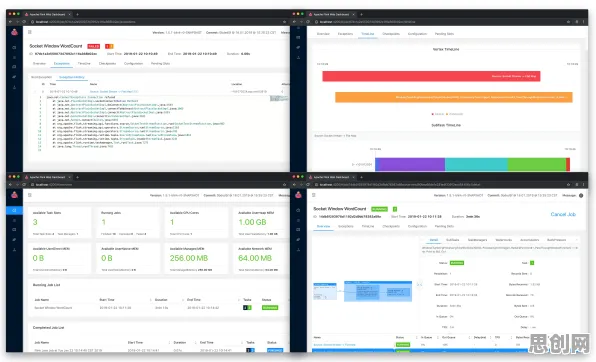Collapse sidebar menu in failed-job Exceptions window
The image size is (596, 362).
coord(30,32)
